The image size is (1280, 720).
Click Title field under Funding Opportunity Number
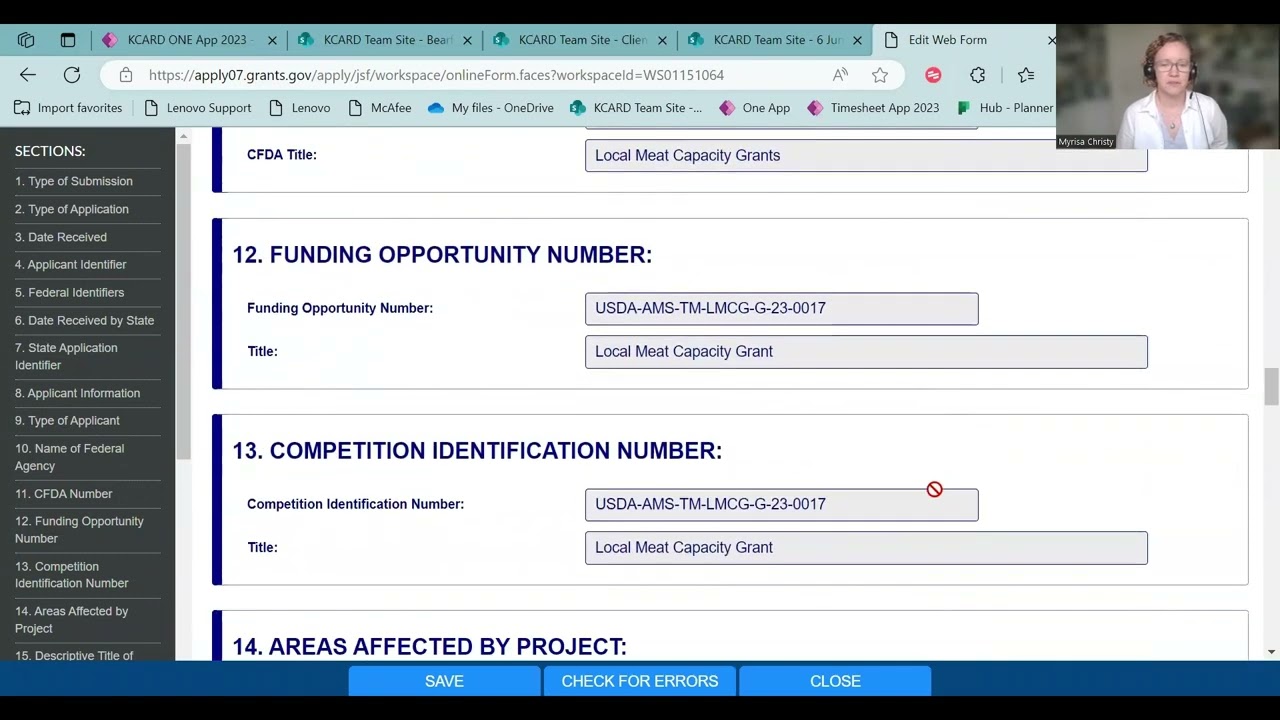(x=866, y=352)
